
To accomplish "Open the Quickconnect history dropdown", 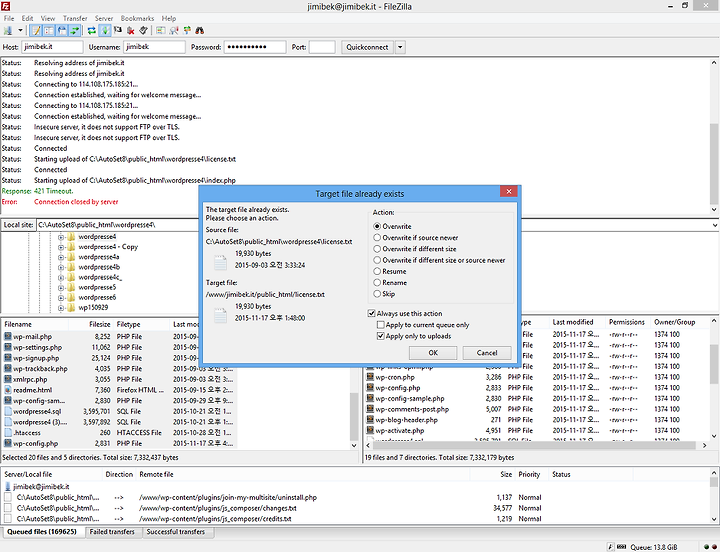I will coord(400,47).
